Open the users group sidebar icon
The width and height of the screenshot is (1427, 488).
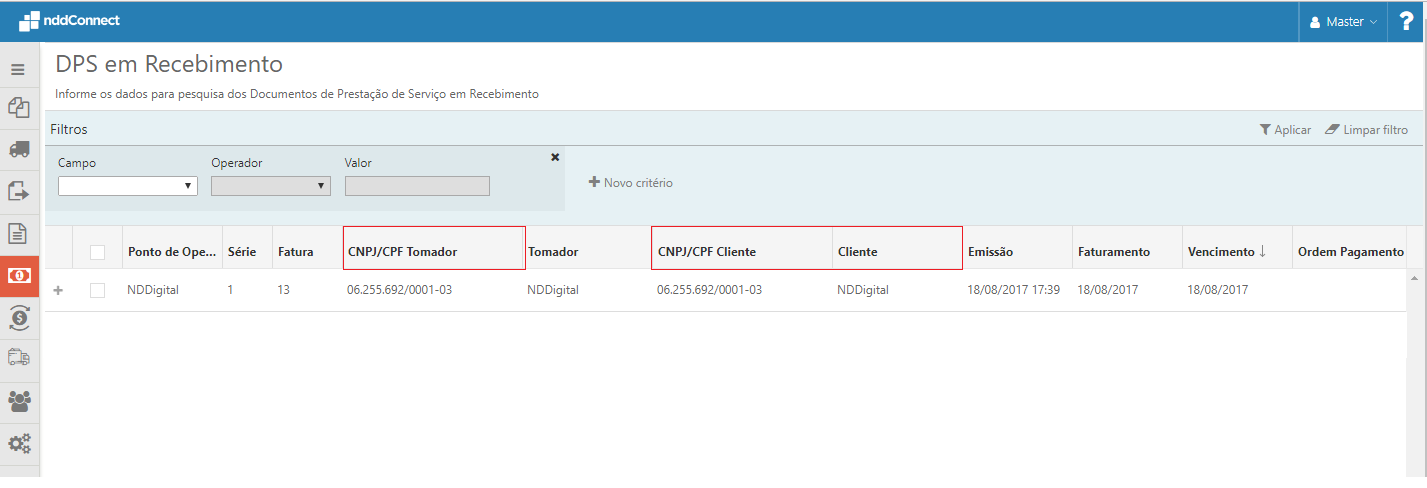tap(18, 401)
